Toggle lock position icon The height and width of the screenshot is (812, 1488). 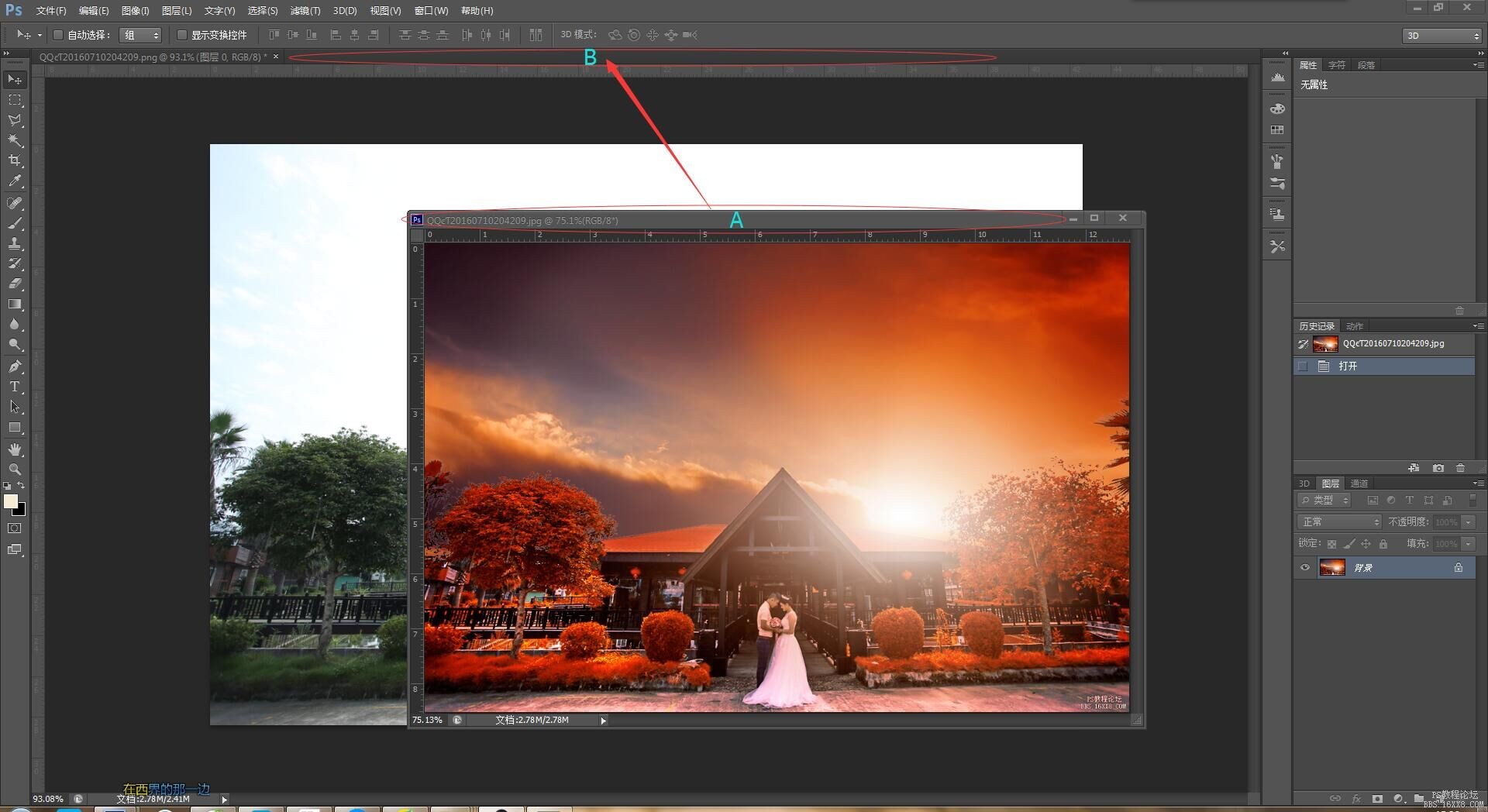tap(1366, 544)
